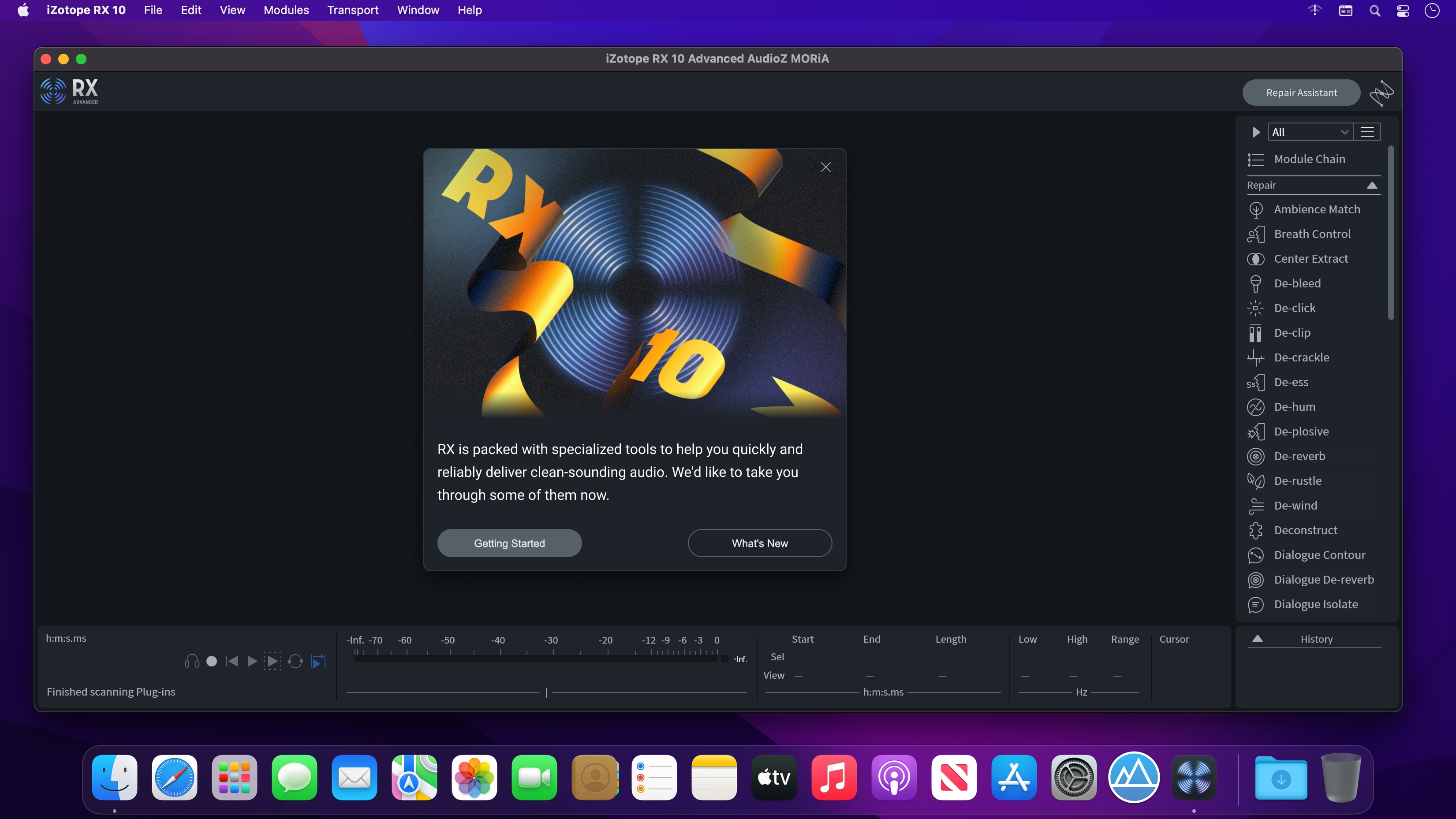The height and width of the screenshot is (819, 1456).
Task: Click the playback start button
Action: click(x=253, y=661)
